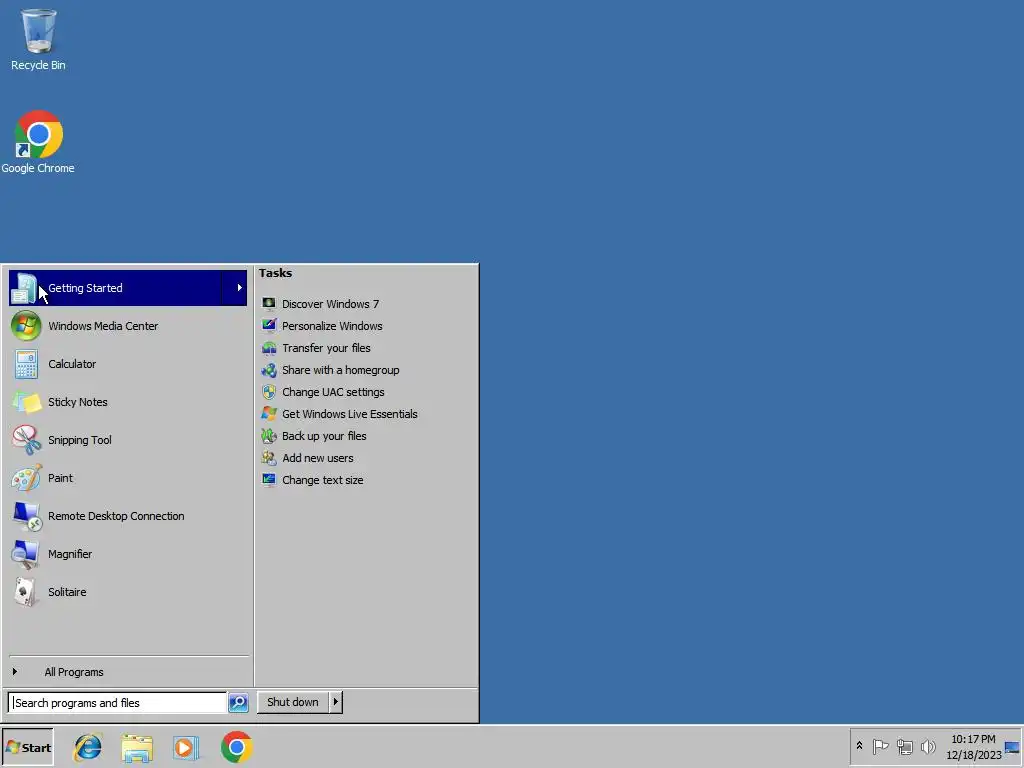Click the Change text size text
Viewport: 1024px width, 768px height.
coord(322,480)
